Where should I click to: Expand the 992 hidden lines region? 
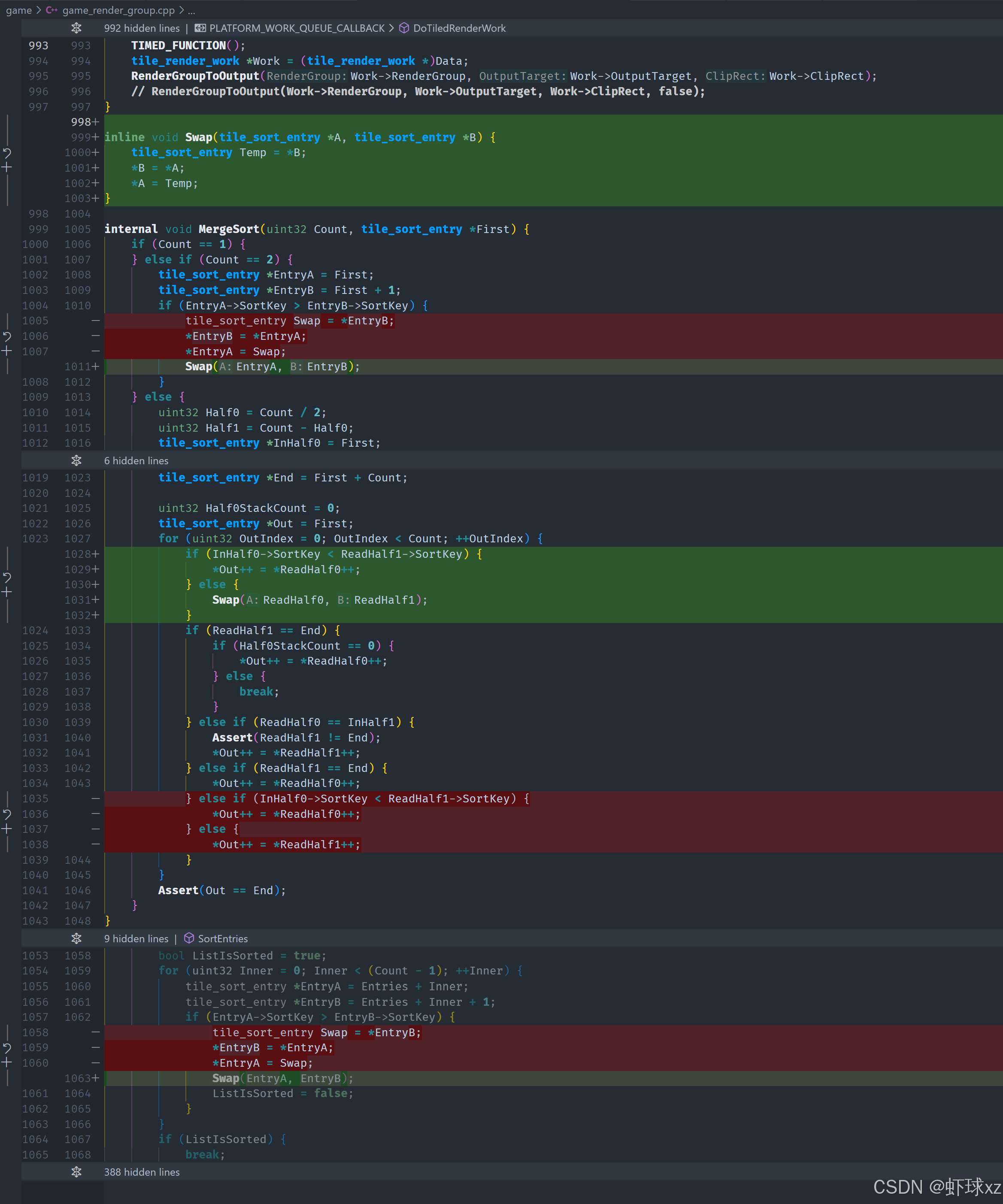point(76,28)
